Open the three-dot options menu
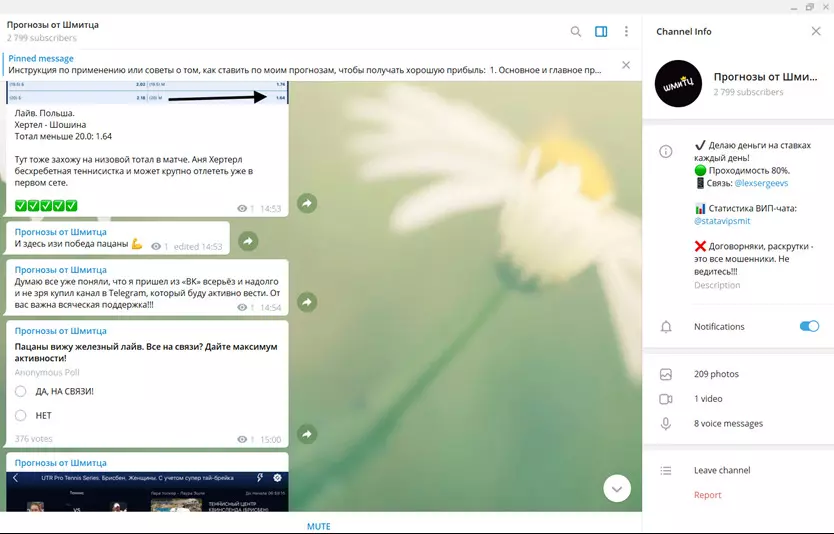 626,31
